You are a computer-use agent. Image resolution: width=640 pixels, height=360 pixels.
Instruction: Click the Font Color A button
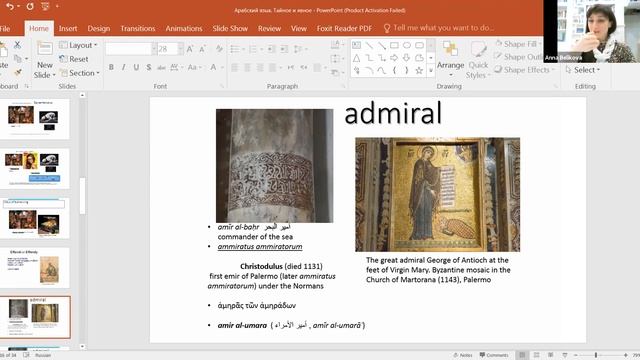pyautogui.click(x=213, y=67)
